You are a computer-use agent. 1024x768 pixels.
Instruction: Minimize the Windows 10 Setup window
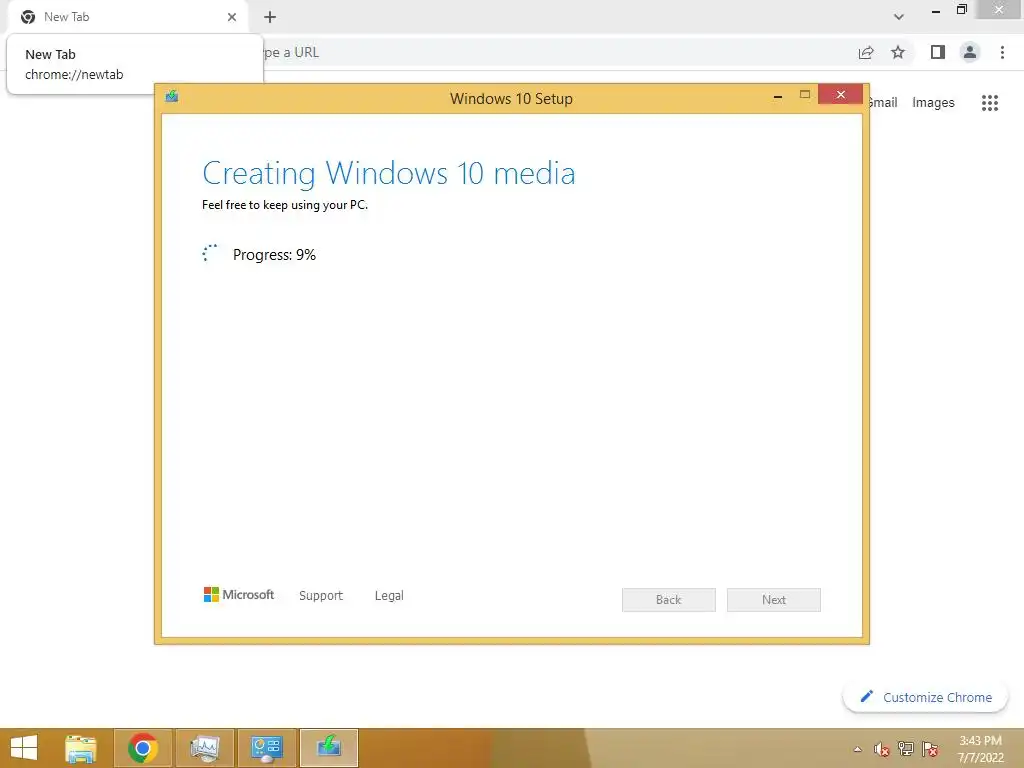click(x=778, y=97)
